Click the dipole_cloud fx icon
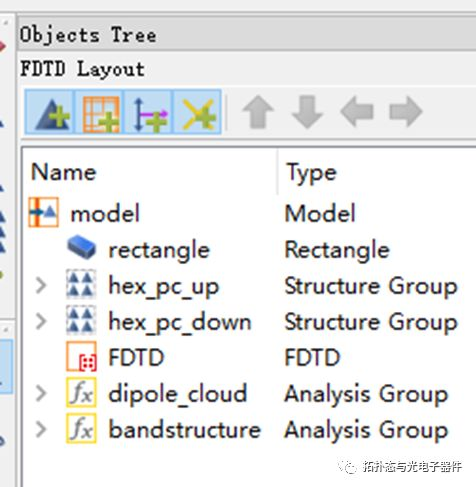Viewport: 476px width, 487px height. pos(82,392)
